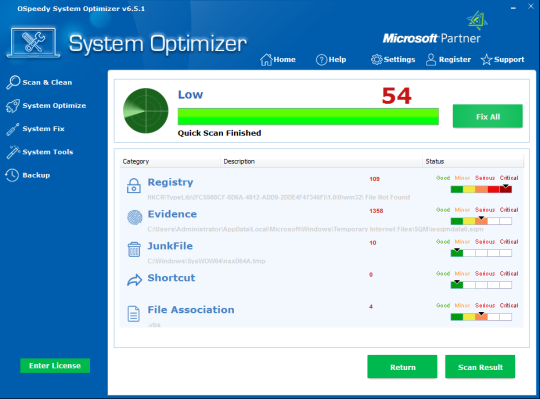Image resolution: width=540 pixels, height=399 pixels.
Task: Click the Category column header
Action: pyautogui.click(x=170, y=161)
